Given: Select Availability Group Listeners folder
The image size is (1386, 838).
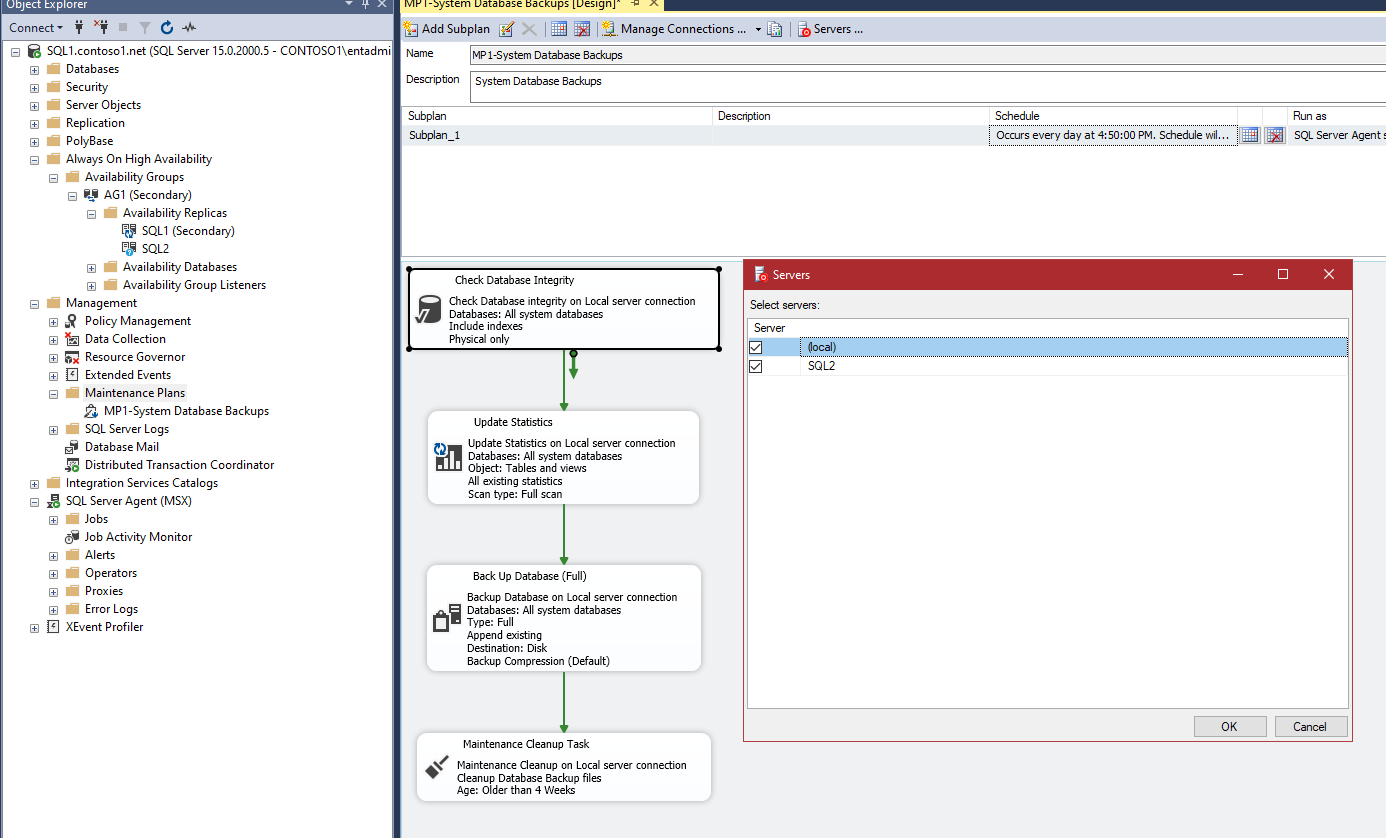Looking at the screenshot, I should (x=194, y=285).
